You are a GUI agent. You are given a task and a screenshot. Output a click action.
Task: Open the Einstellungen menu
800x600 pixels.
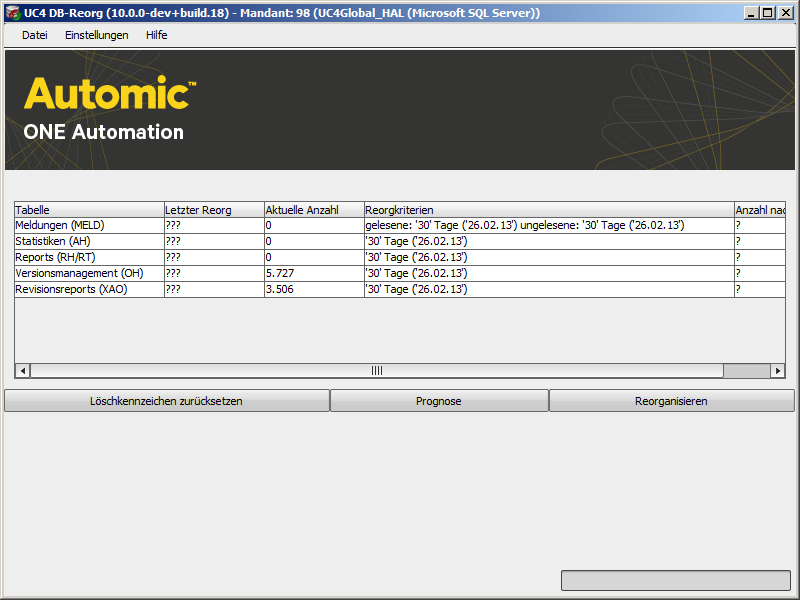96,35
